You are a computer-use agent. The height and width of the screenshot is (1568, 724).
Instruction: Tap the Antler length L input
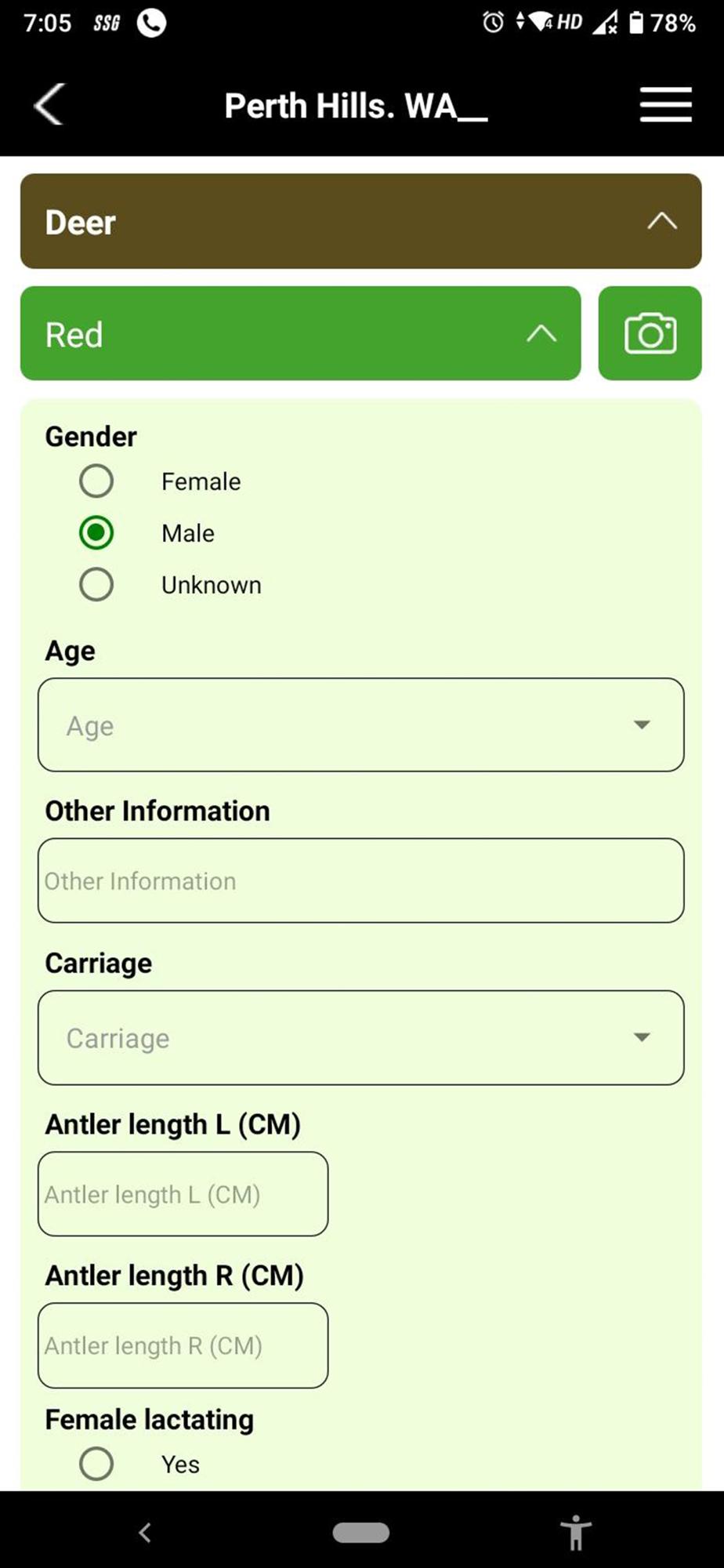coord(183,1194)
